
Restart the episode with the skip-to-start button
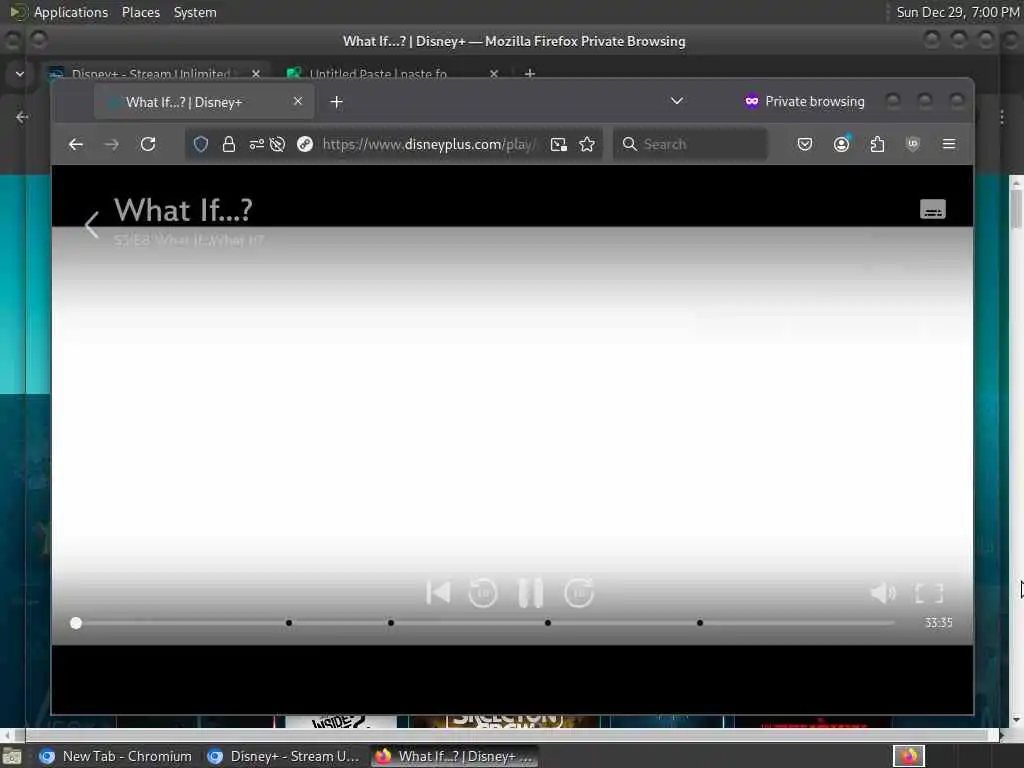point(438,593)
